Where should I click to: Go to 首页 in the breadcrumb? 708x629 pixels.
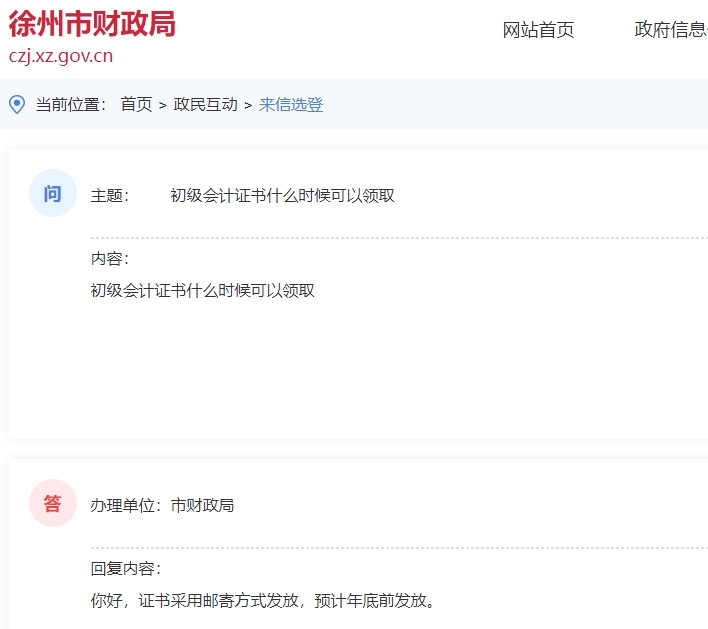136,105
